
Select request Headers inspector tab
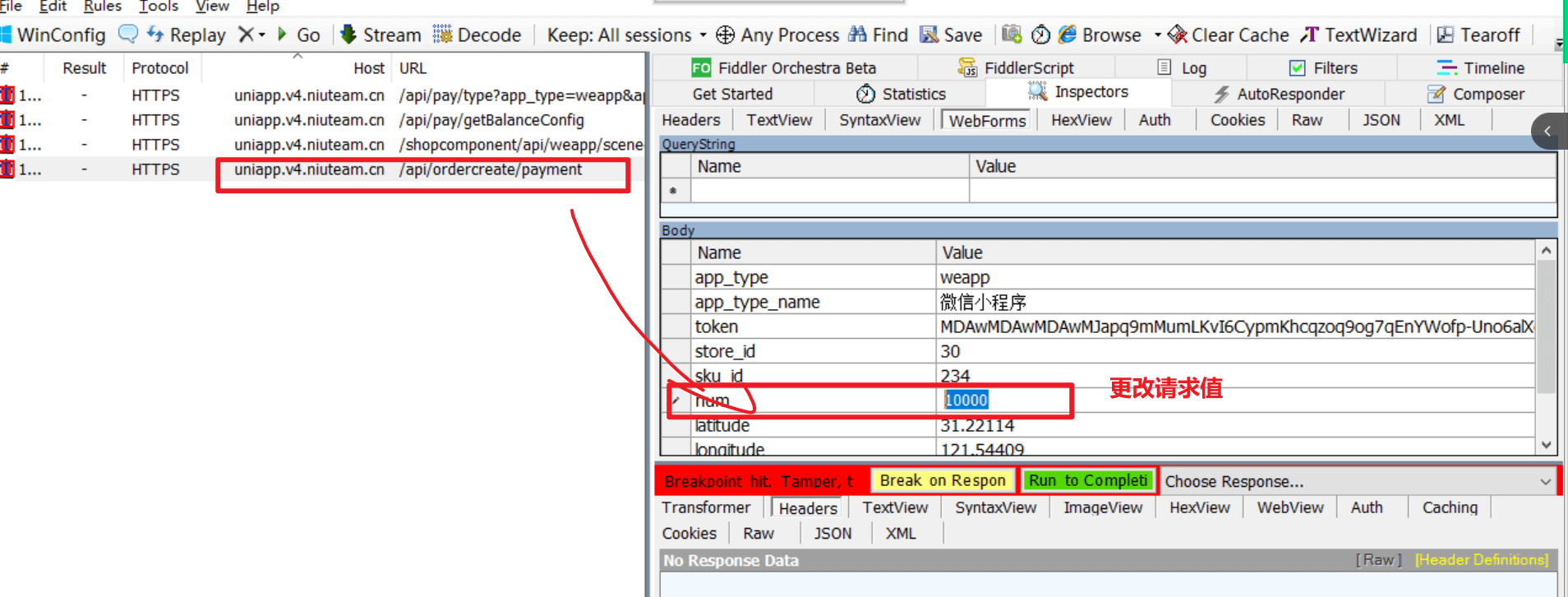691,120
